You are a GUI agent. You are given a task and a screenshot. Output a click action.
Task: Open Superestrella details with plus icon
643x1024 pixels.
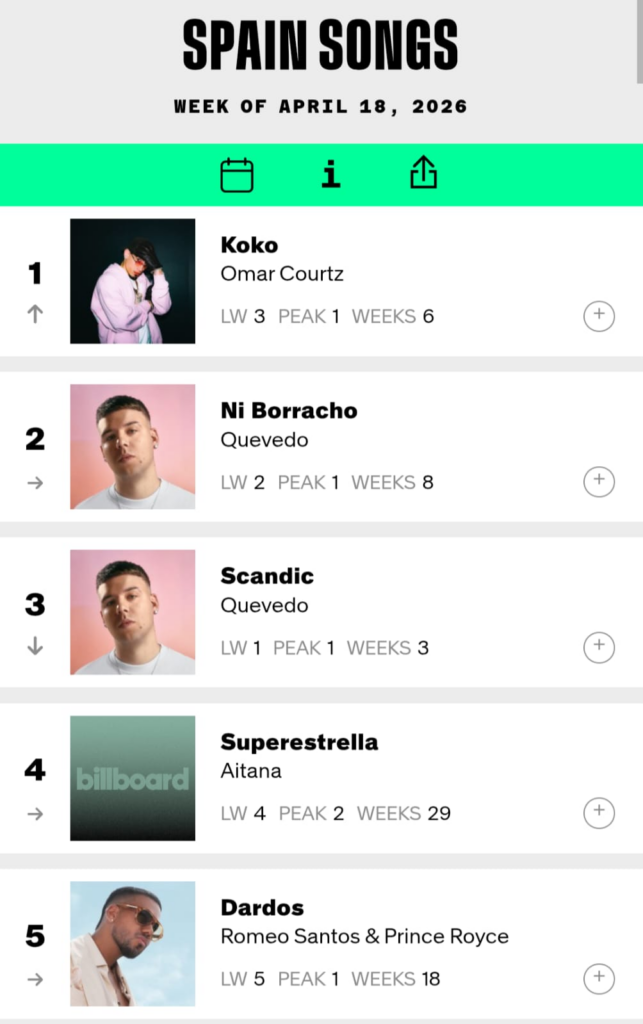pos(599,813)
